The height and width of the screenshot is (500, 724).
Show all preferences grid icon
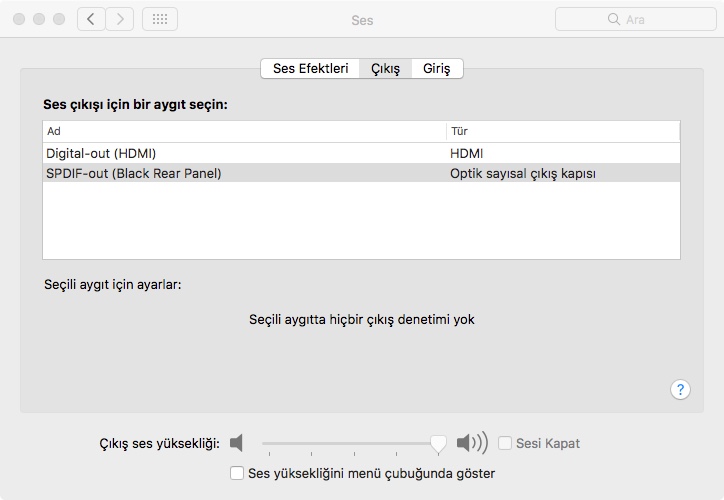(160, 19)
